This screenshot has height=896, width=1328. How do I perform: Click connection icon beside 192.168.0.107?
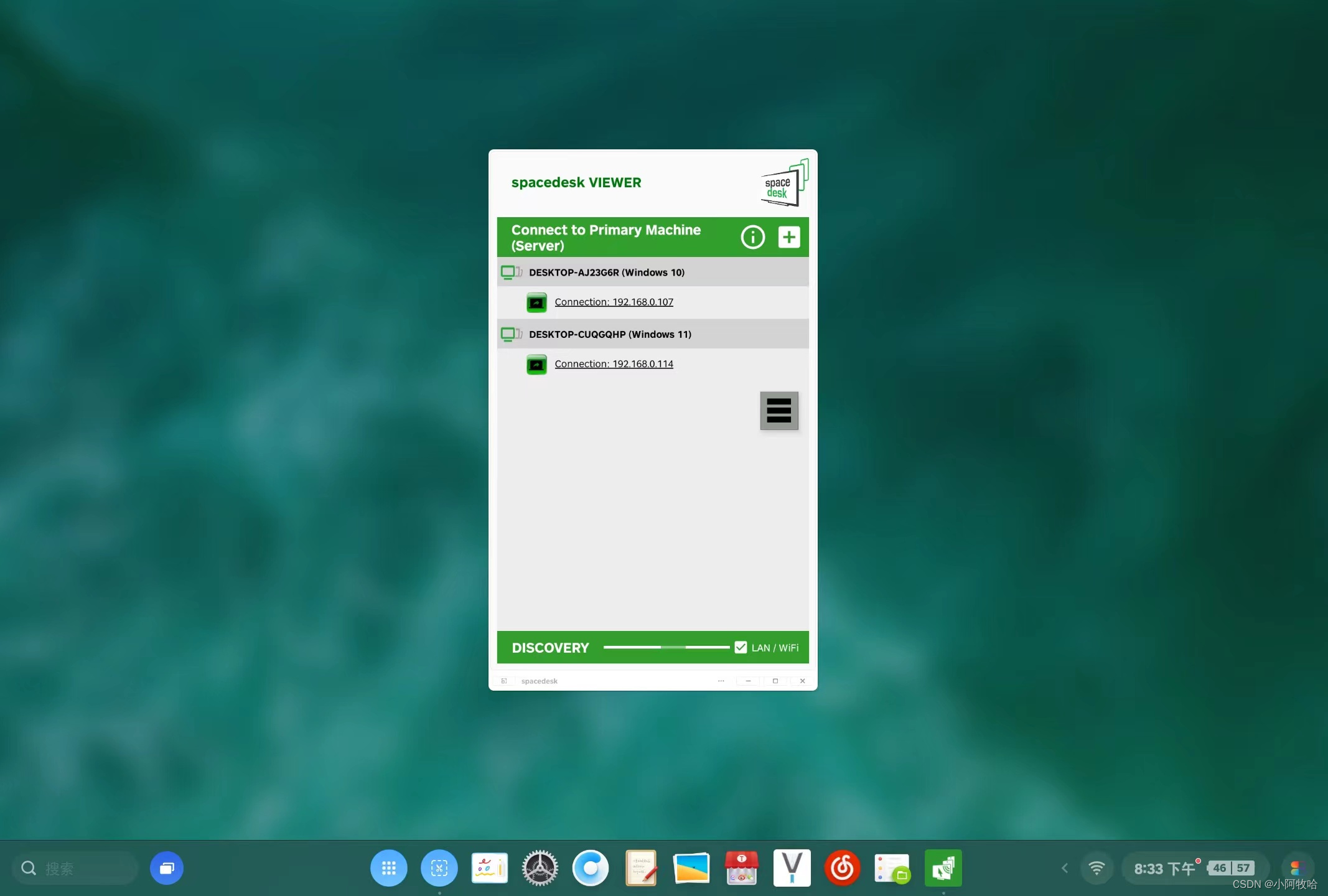[536, 302]
